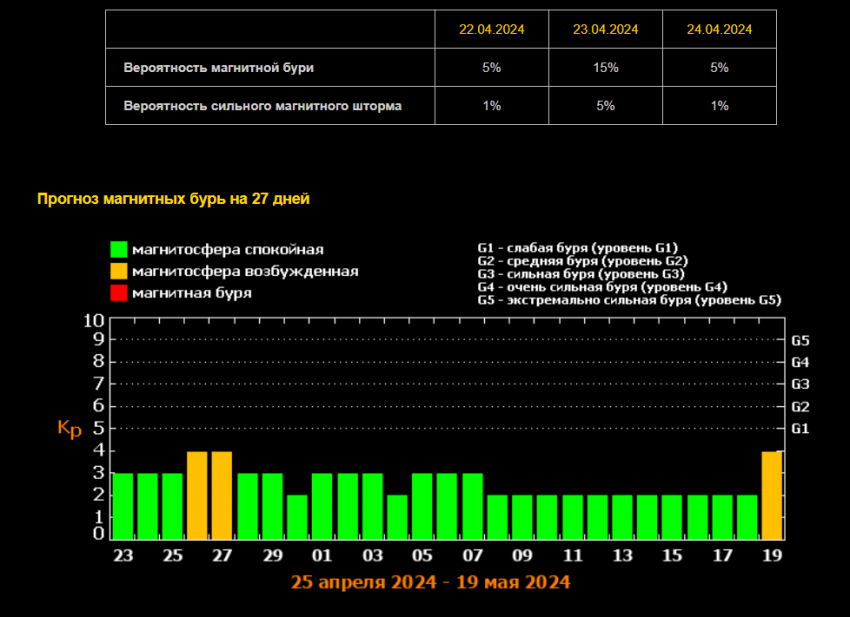Select the 22.04.2024 column header
The width and height of the screenshot is (850, 617).
point(491,30)
